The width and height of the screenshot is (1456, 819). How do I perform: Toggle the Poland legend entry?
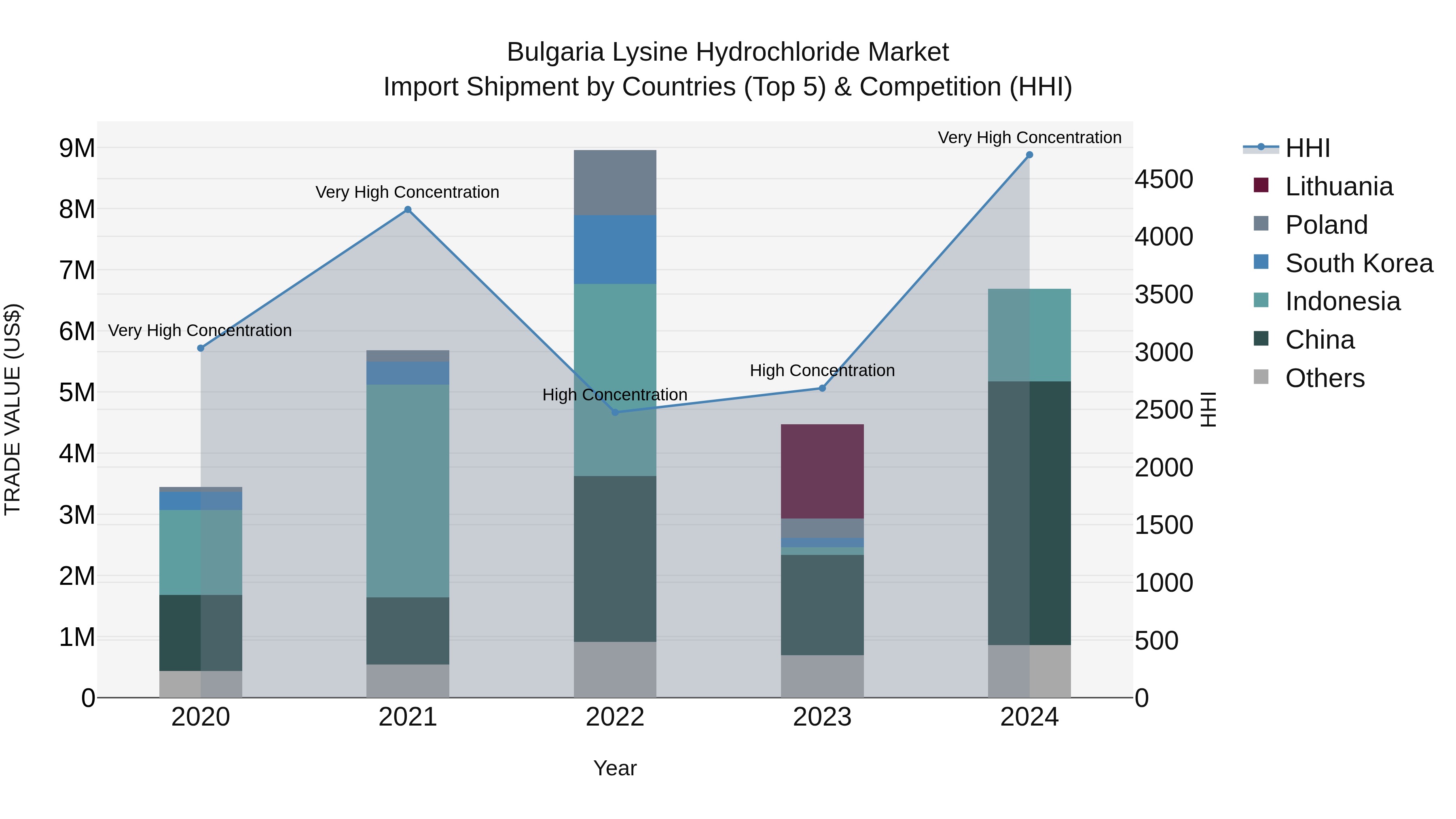(x=1310, y=224)
